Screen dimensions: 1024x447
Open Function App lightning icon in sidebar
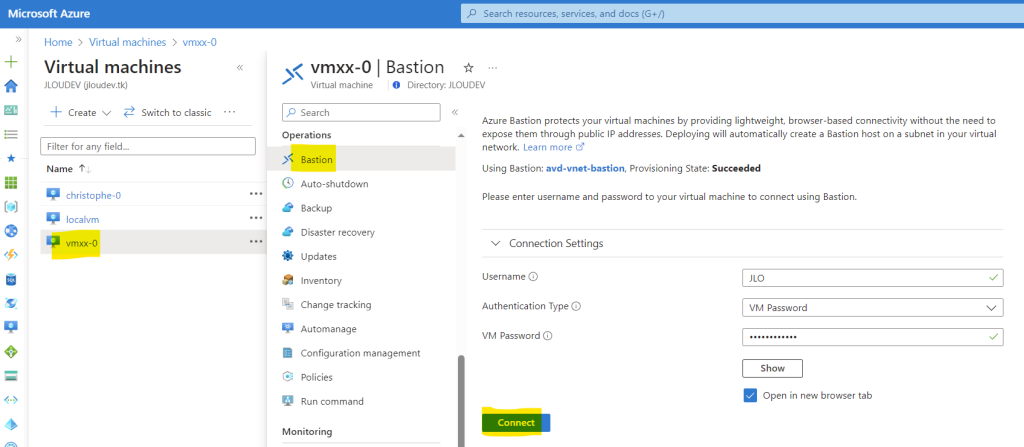pyautogui.click(x=11, y=255)
